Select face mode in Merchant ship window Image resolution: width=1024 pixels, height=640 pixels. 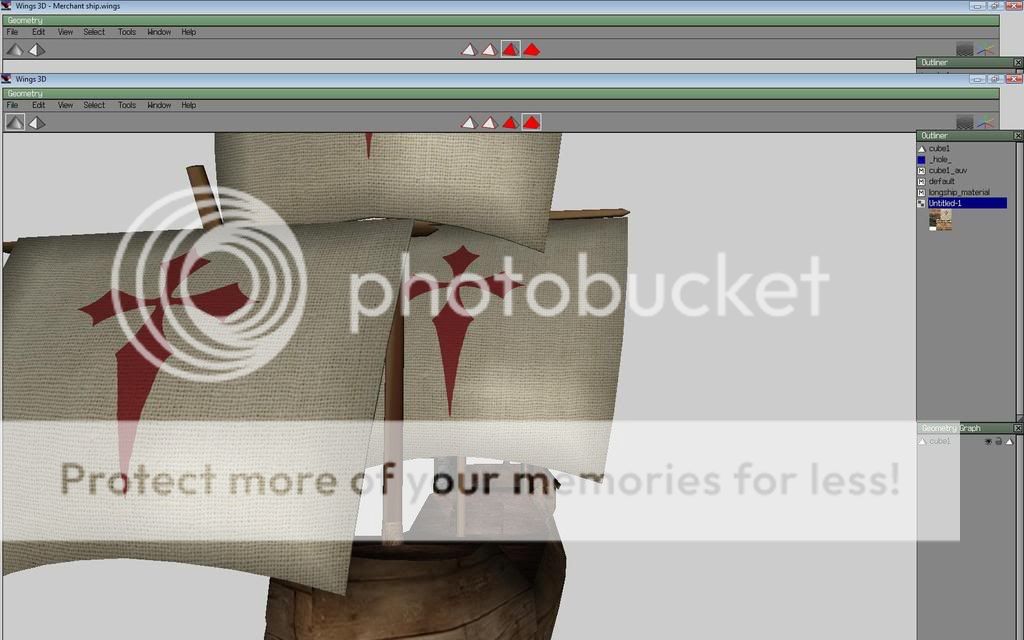click(510, 49)
